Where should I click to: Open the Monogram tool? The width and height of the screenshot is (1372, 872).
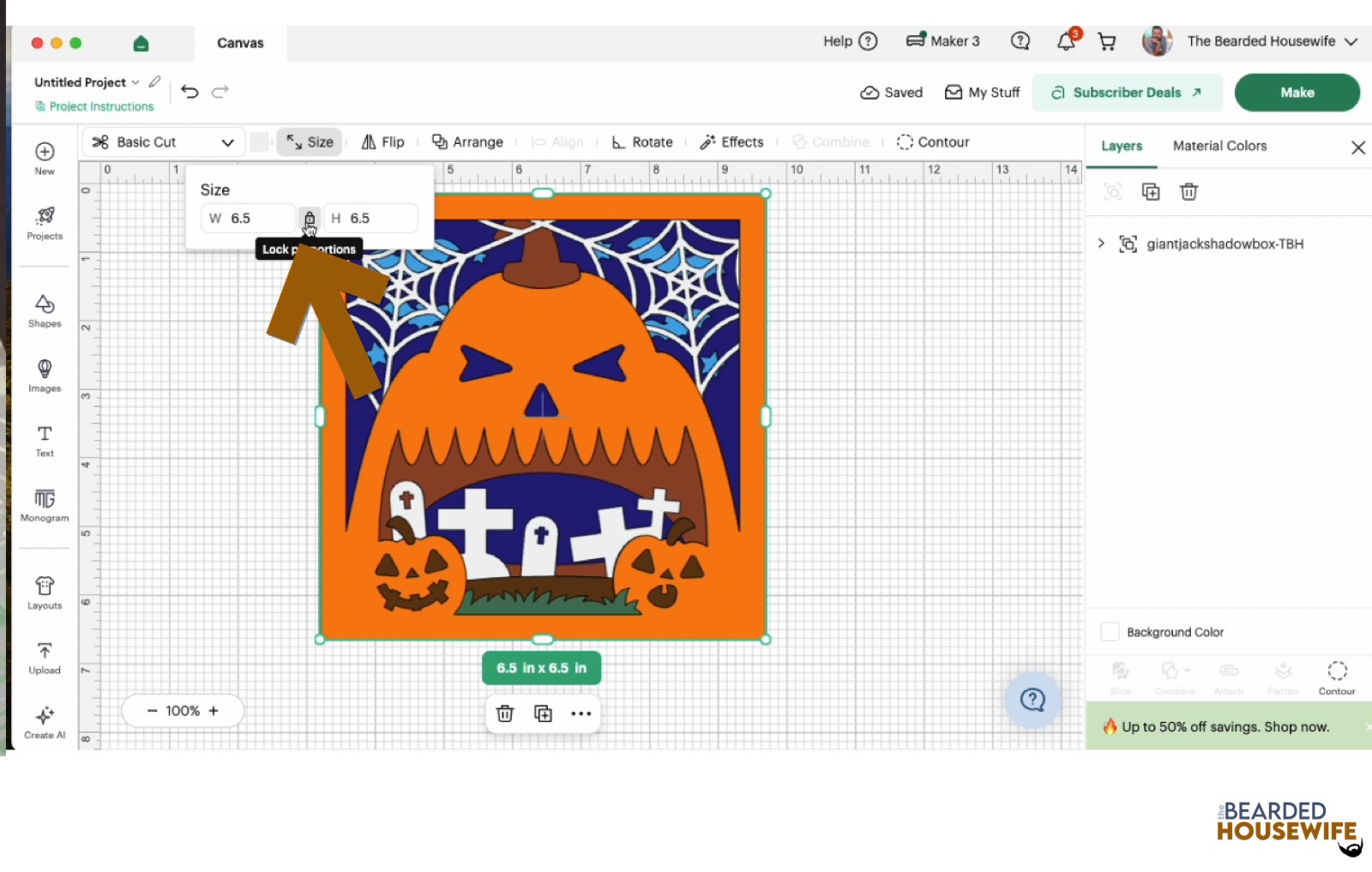pos(45,506)
